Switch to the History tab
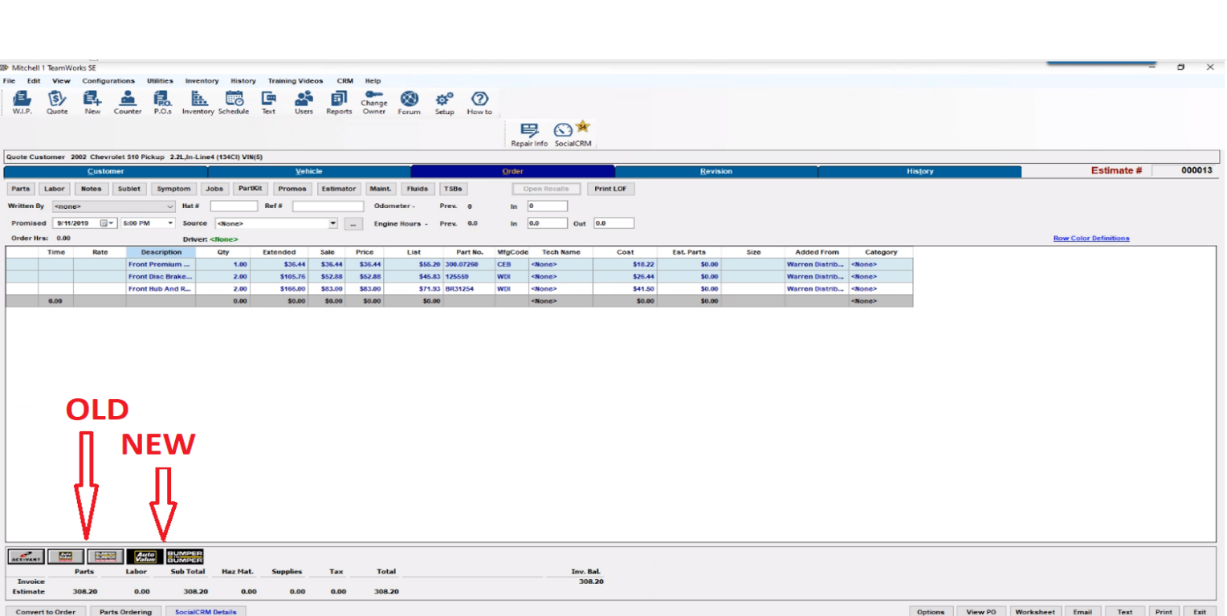 tap(919, 171)
